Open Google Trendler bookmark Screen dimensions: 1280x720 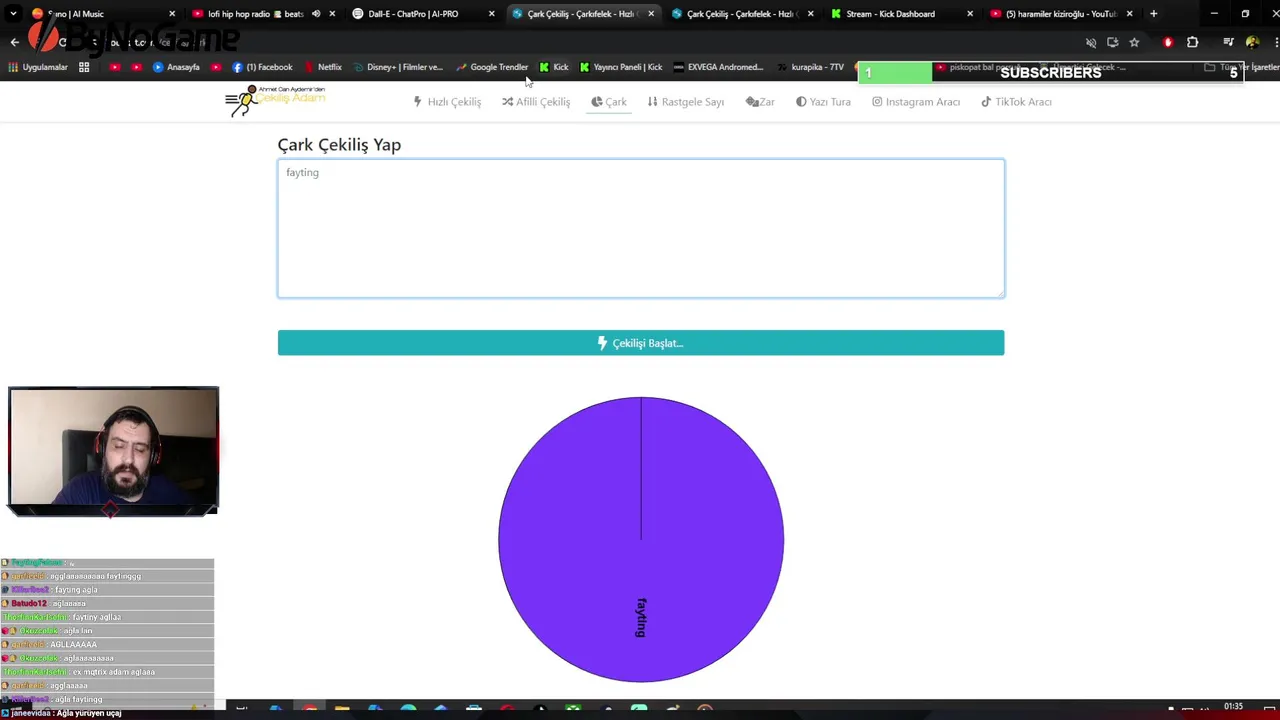tap(492, 67)
